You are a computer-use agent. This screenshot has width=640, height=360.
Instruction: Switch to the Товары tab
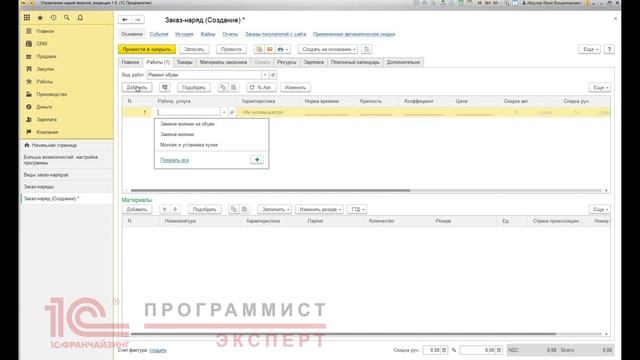coord(184,62)
